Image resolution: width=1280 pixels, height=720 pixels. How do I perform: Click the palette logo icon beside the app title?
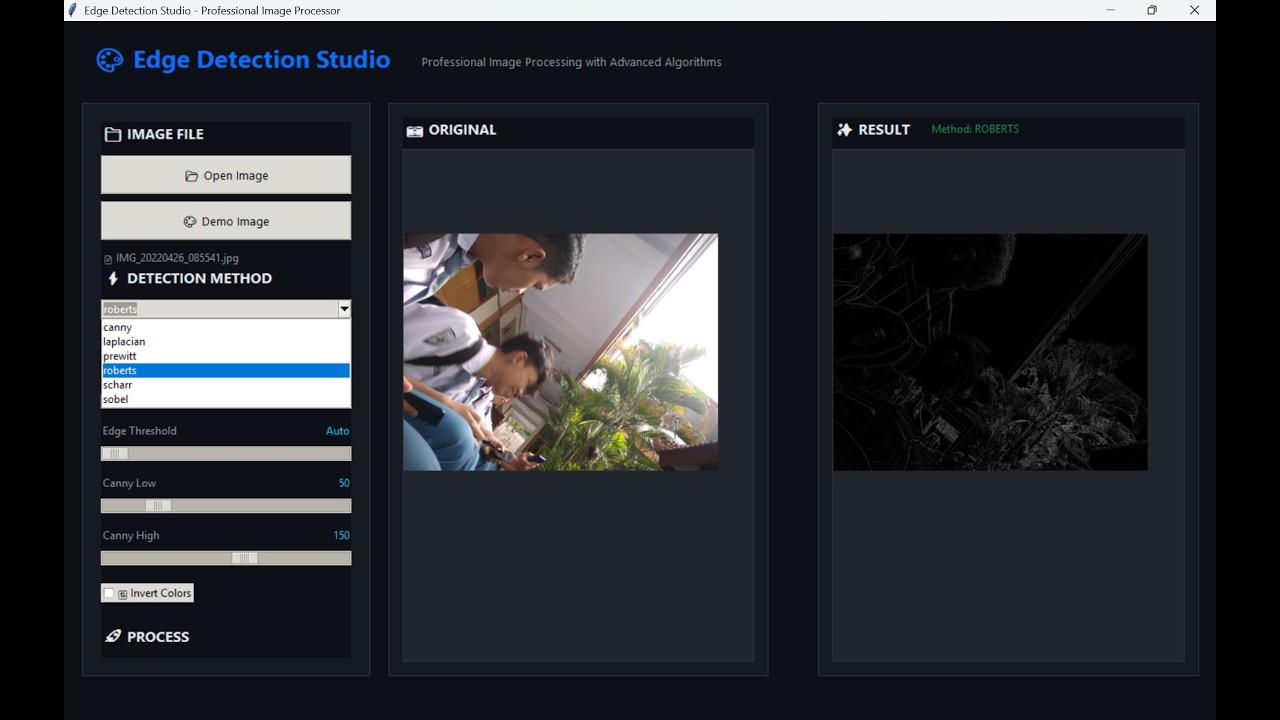[x=109, y=60]
